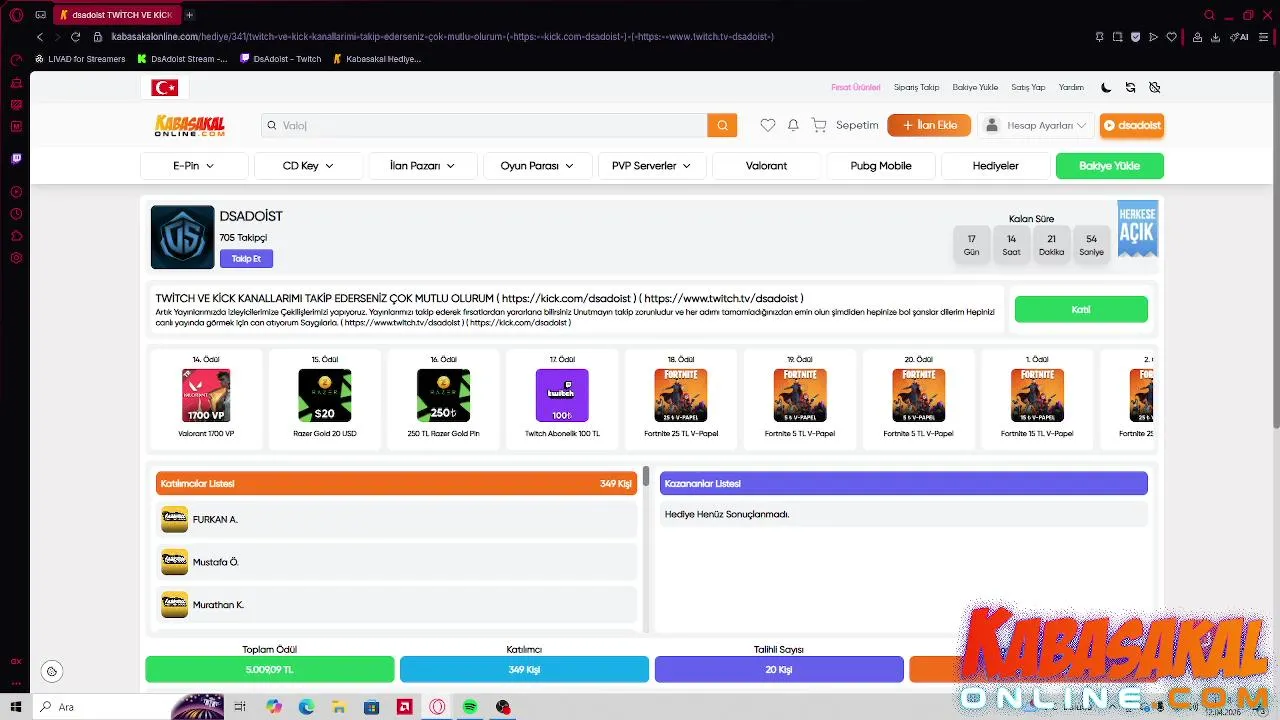Viewport: 1280px width, 720px height.
Task: Expand the İlan Pazarı dropdown
Action: [x=422, y=166]
